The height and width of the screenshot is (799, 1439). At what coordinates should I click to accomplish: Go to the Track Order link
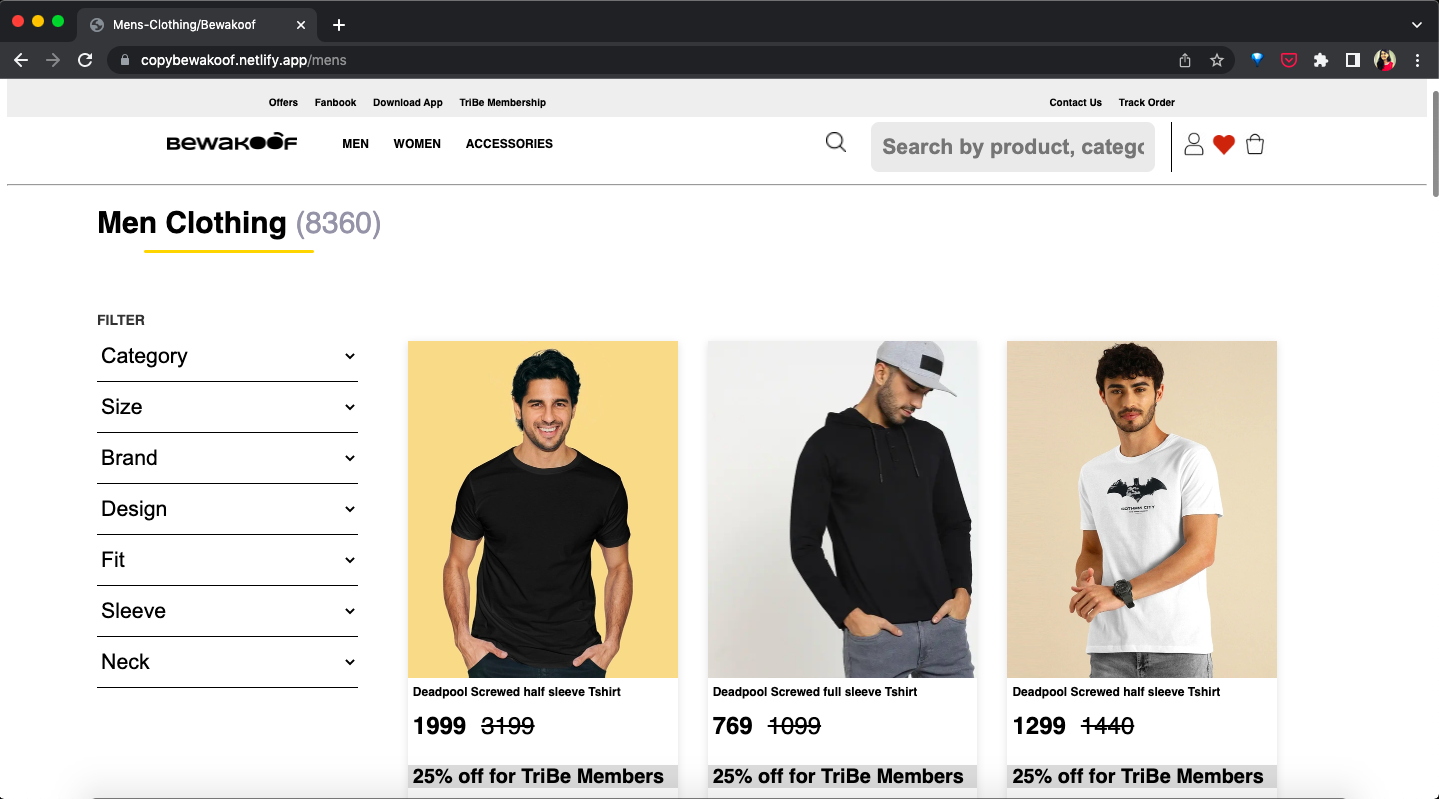1146,102
